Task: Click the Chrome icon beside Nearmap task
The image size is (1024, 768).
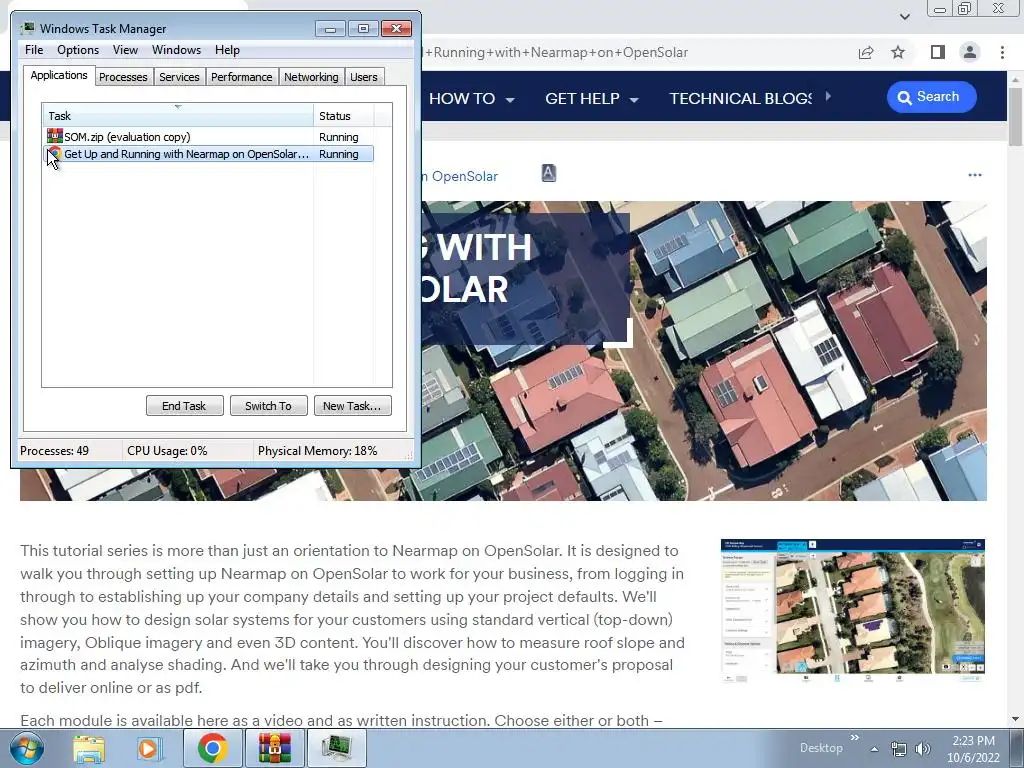Action: (55, 154)
